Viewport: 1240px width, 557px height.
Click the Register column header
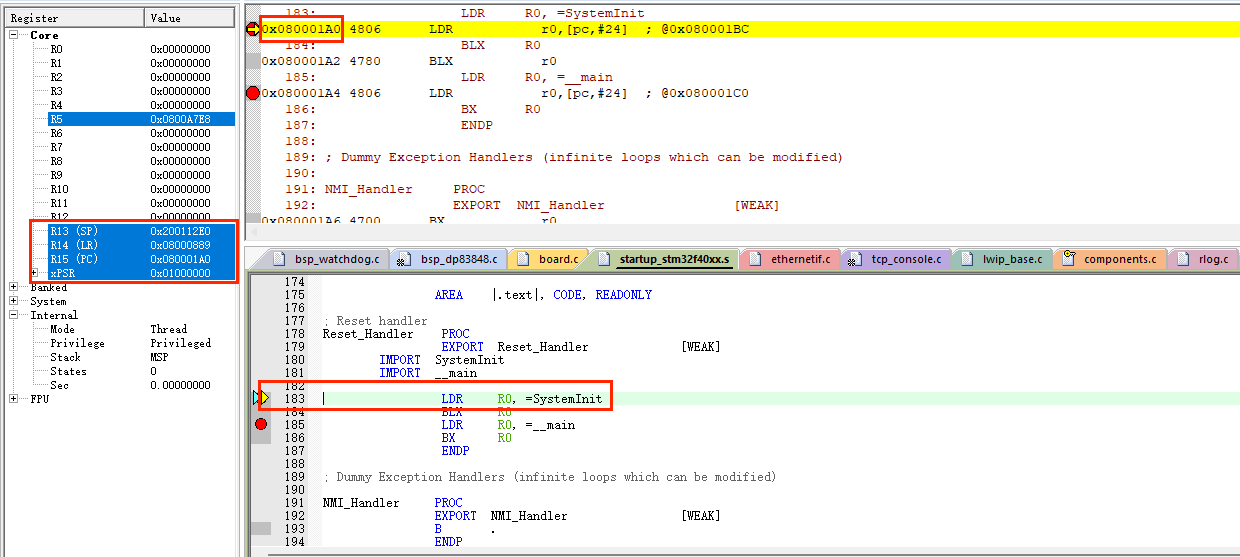(x=75, y=18)
